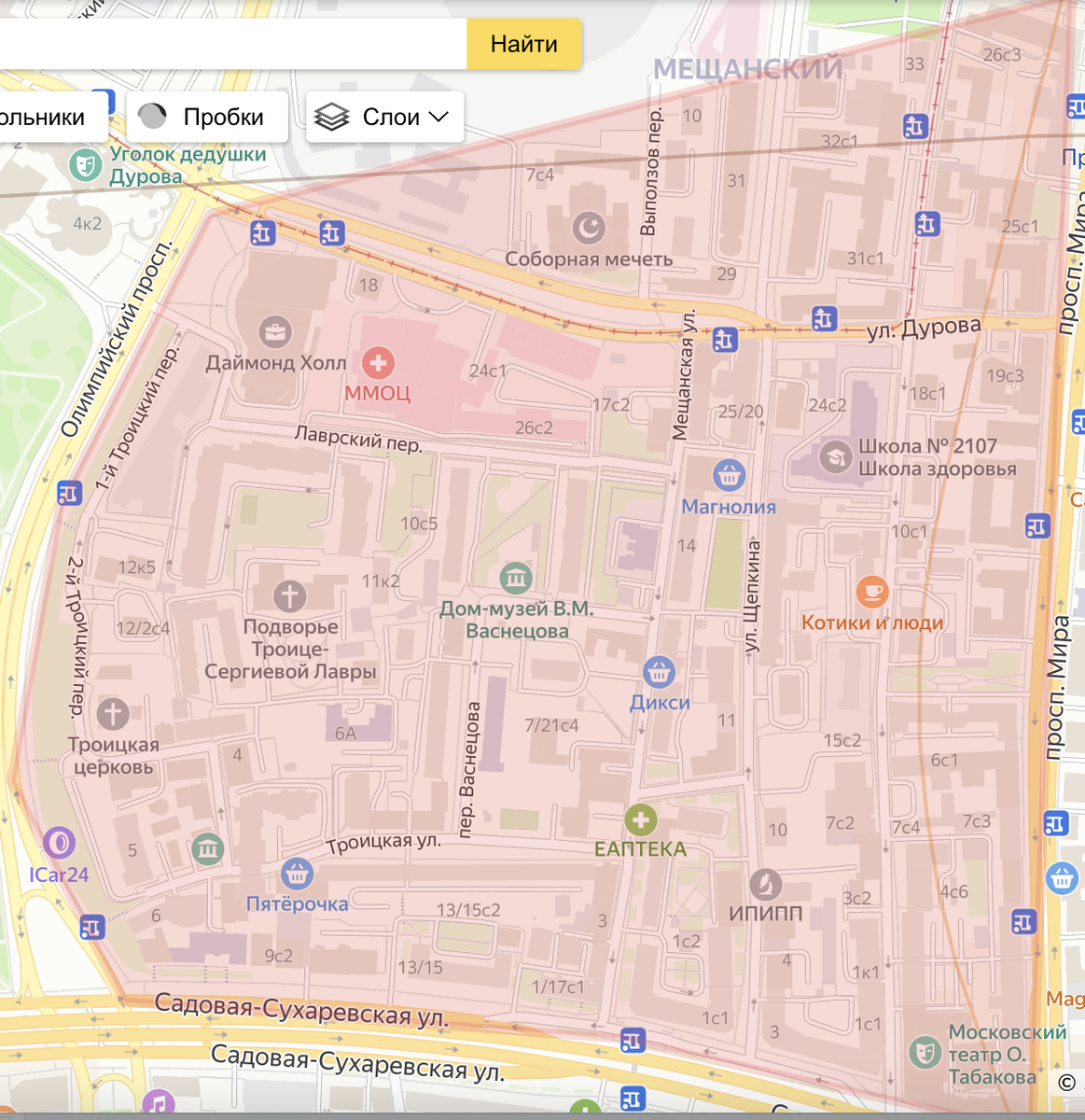
Task: Click the Выползов пер. street label
Action: (x=650, y=172)
